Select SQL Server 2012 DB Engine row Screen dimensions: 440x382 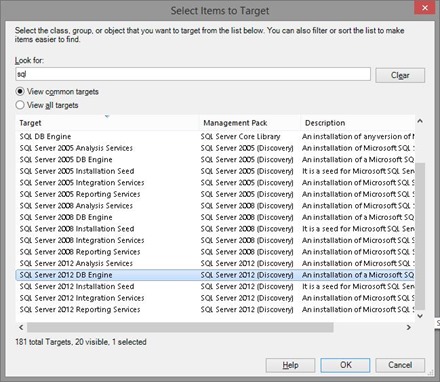point(215,275)
